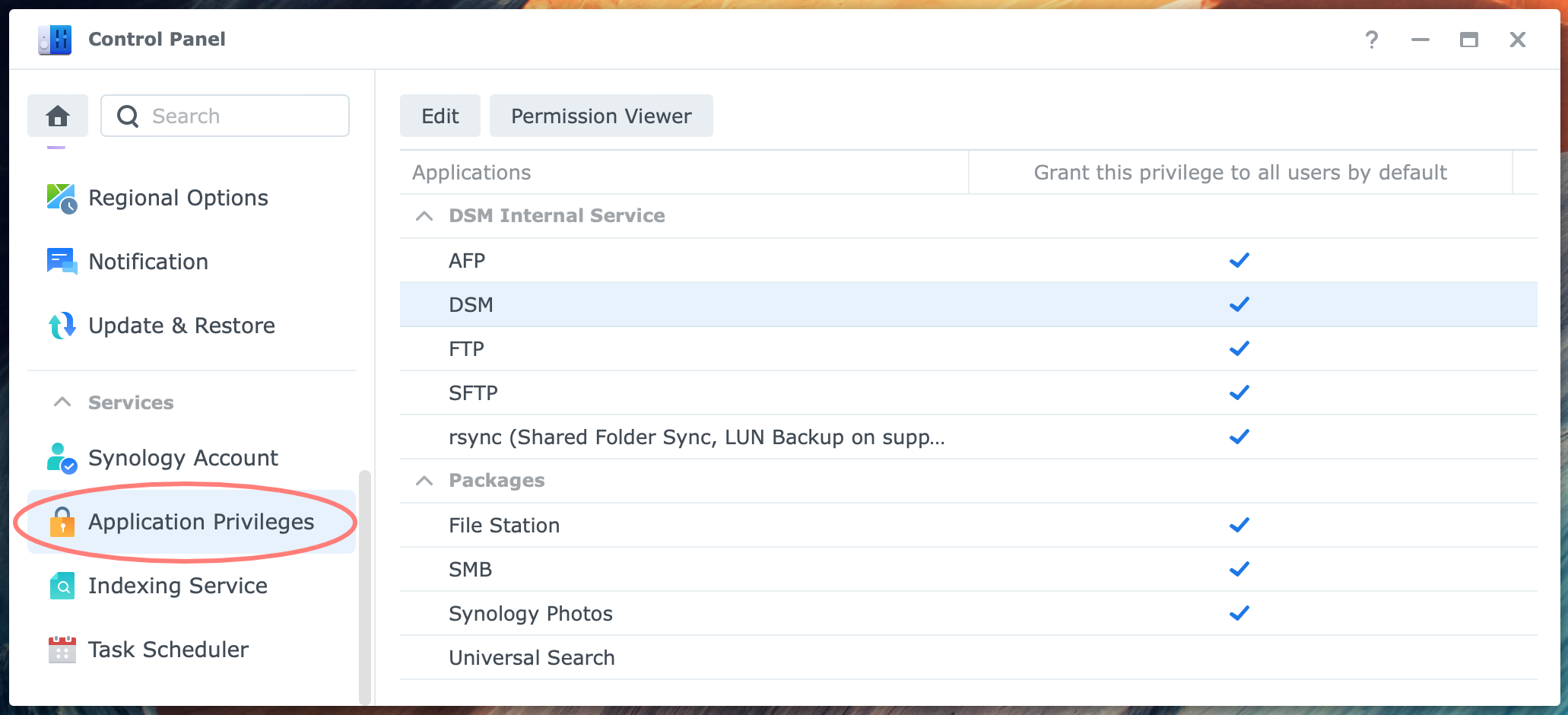Image resolution: width=1568 pixels, height=715 pixels.
Task: Close the Control Panel window
Action: click(1517, 40)
